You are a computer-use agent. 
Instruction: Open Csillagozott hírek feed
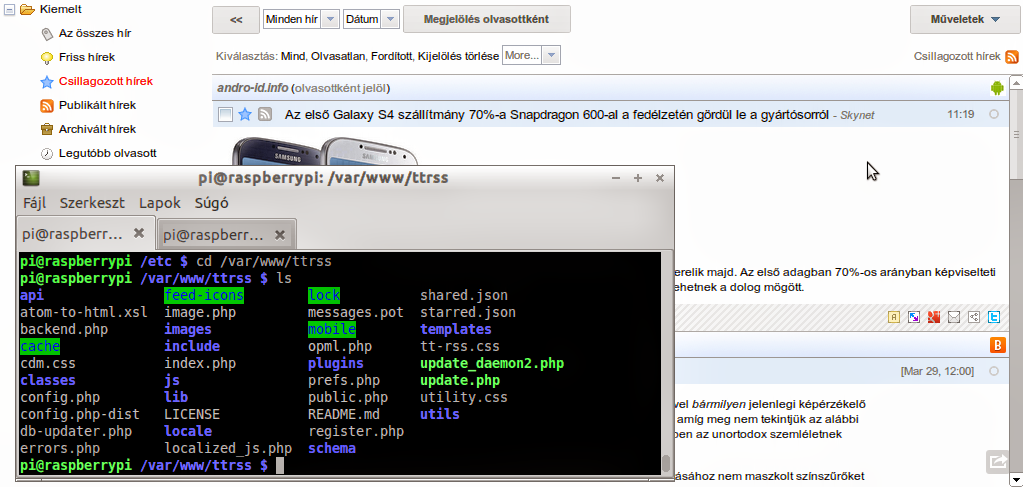pos(106,82)
